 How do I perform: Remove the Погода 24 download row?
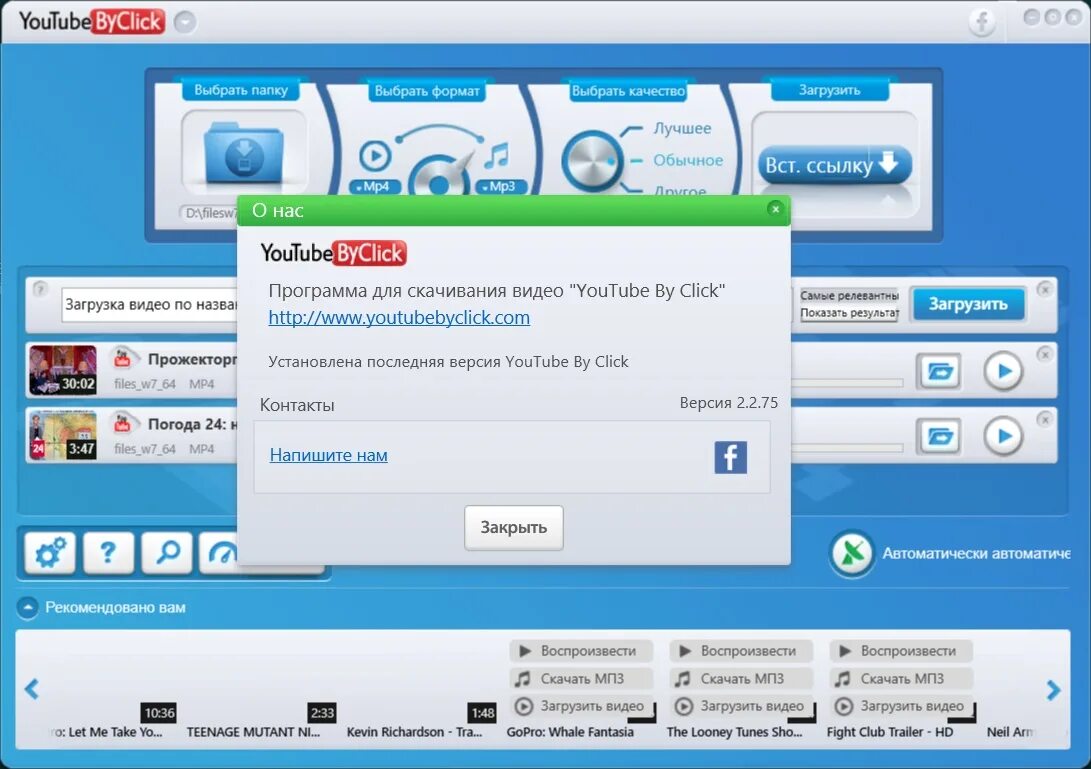click(1044, 420)
